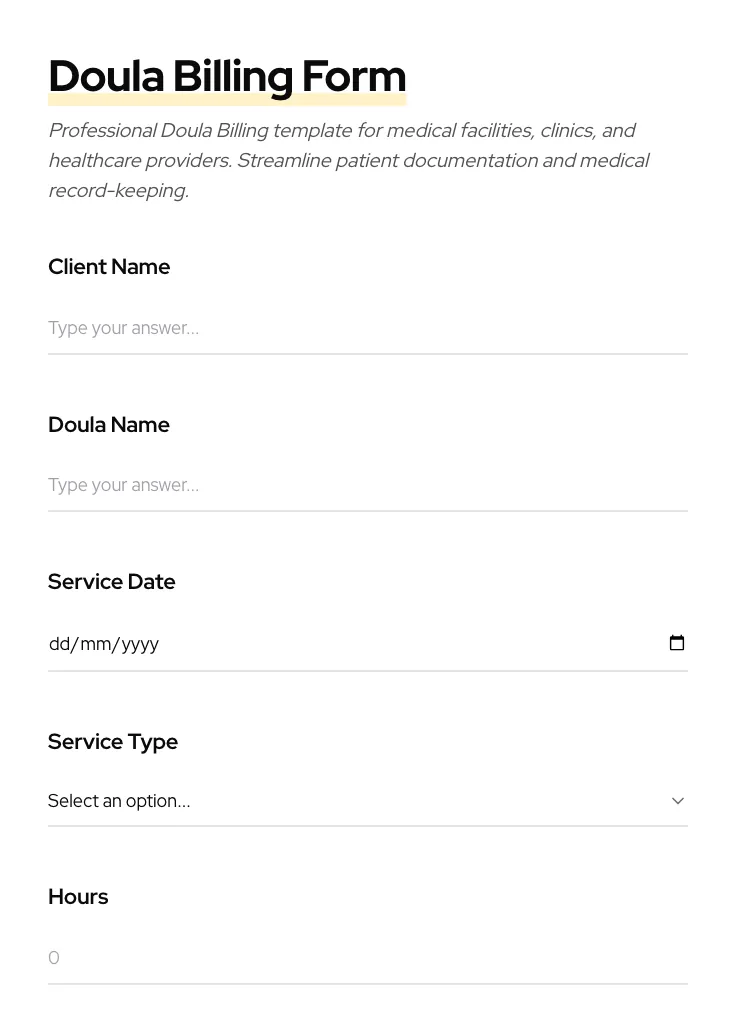Click the Hours section heading
This screenshot has width=736, height=1024.
[x=78, y=896]
